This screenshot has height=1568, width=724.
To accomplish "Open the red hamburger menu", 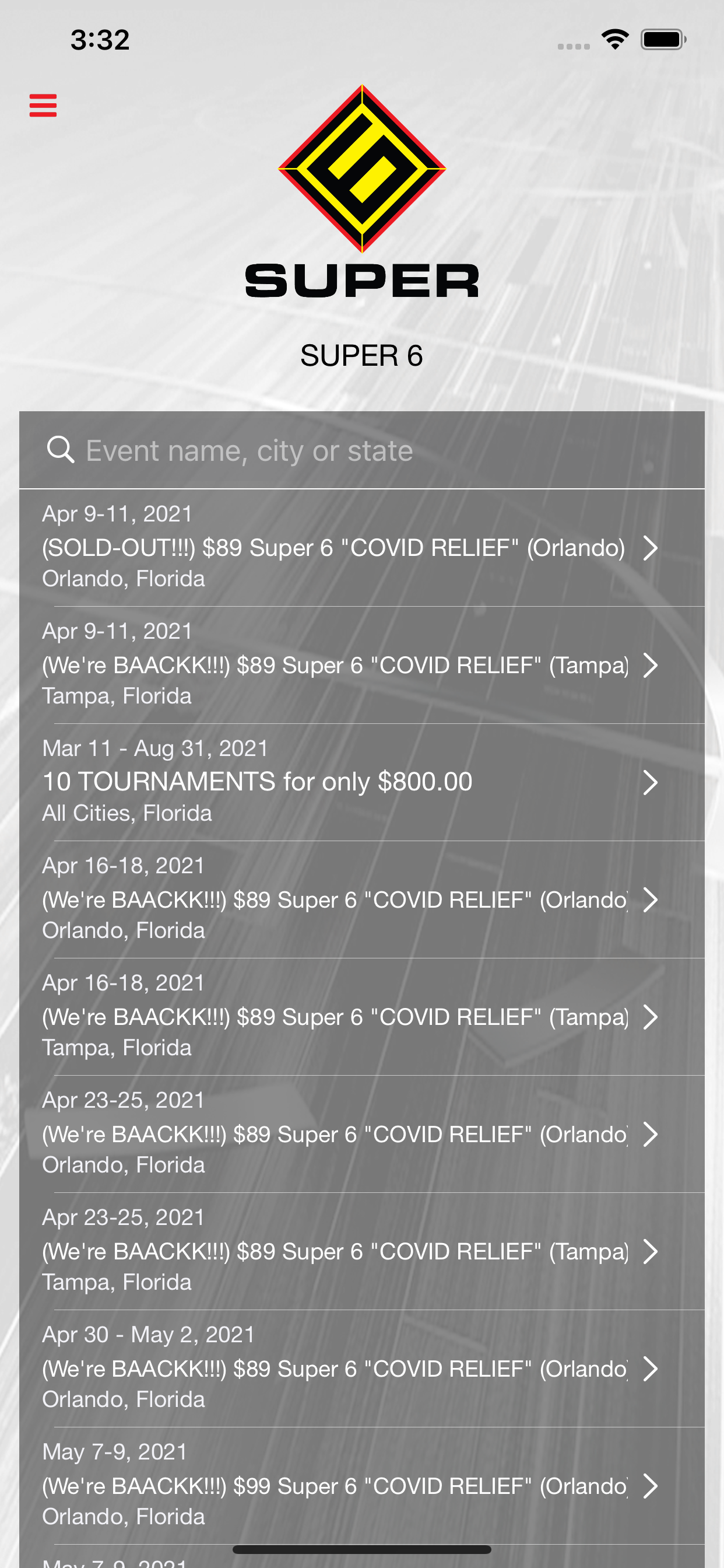I will point(43,104).
